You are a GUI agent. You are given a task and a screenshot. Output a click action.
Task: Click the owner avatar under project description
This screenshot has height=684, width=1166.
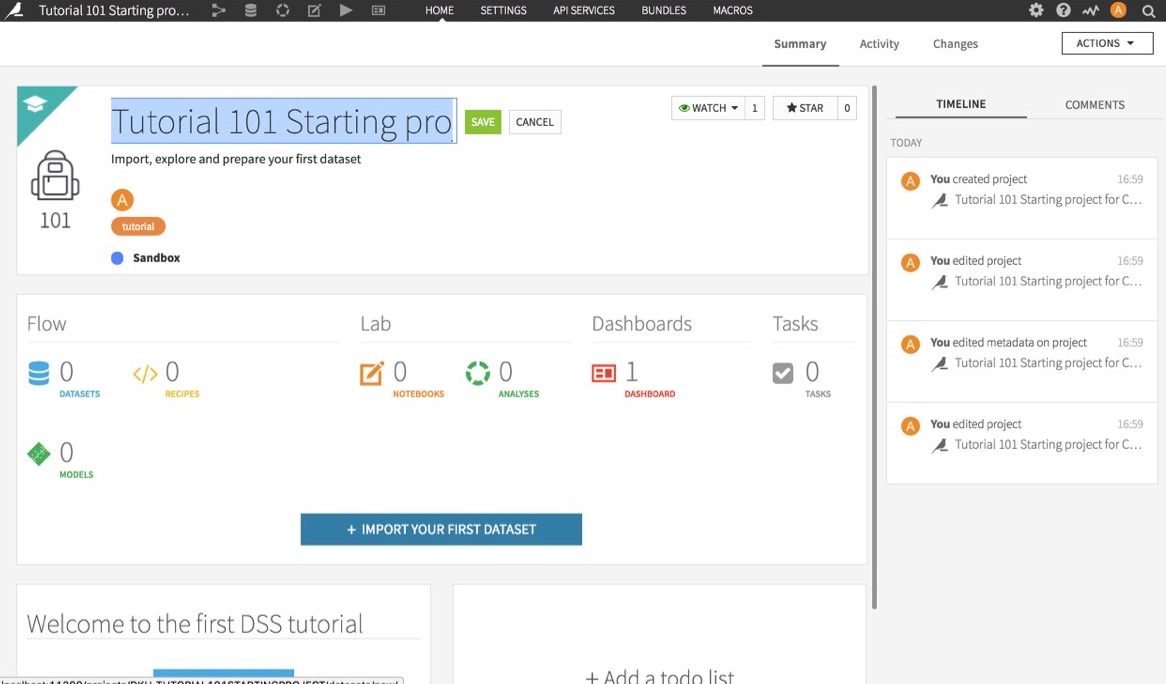122,200
